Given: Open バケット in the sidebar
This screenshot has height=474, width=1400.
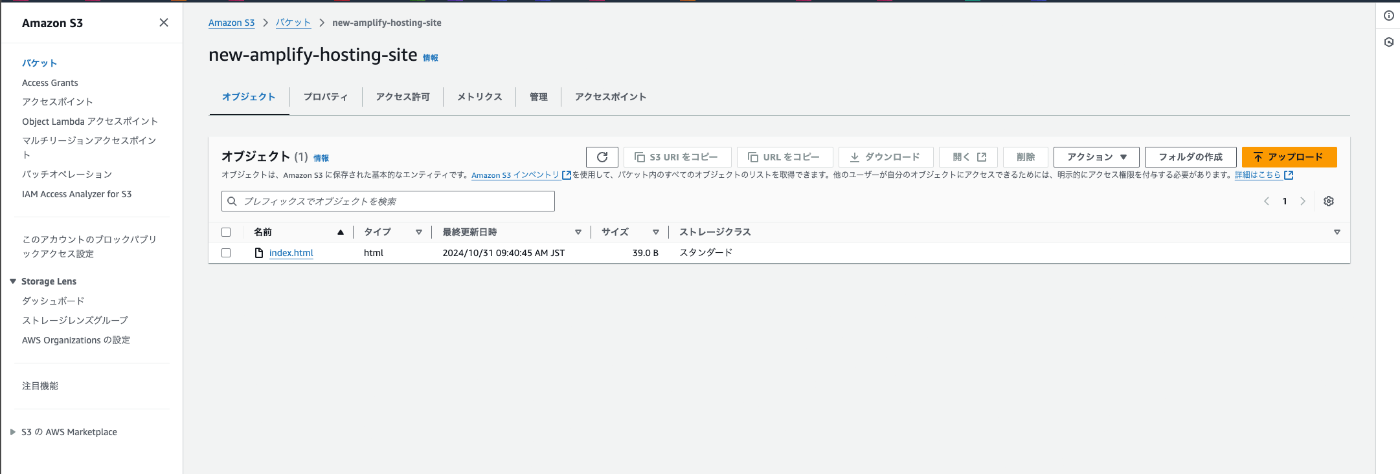Looking at the screenshot, I should [40, 63].
